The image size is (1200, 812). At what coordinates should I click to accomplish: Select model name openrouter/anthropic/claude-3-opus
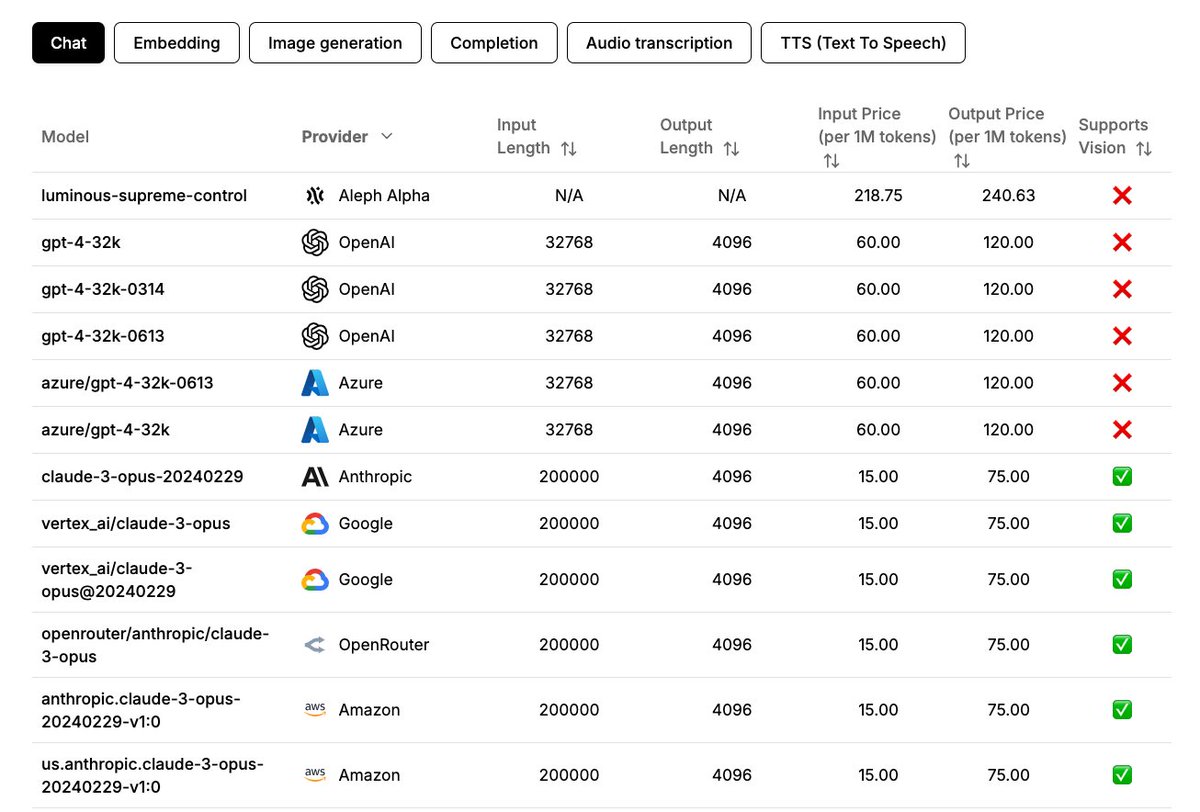[x=155, y=645]
